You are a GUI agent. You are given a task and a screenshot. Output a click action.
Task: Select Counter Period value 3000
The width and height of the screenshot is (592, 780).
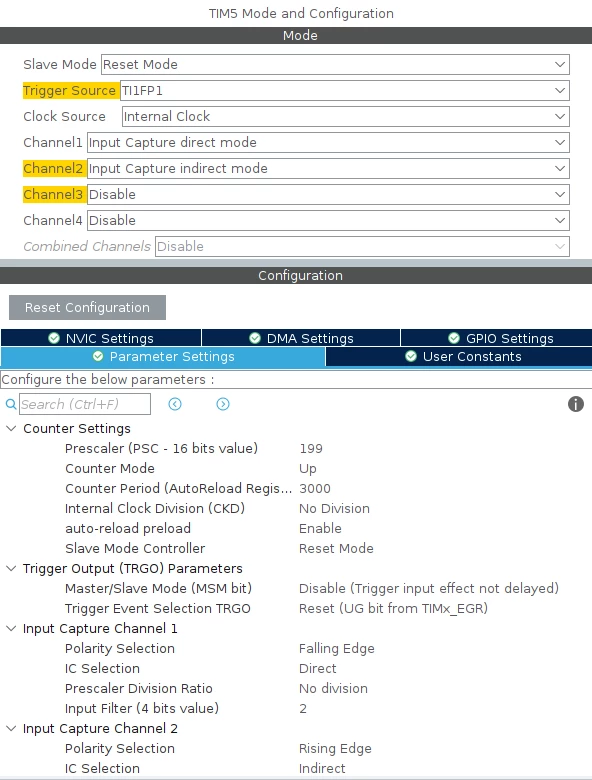[x=315, y=488]
